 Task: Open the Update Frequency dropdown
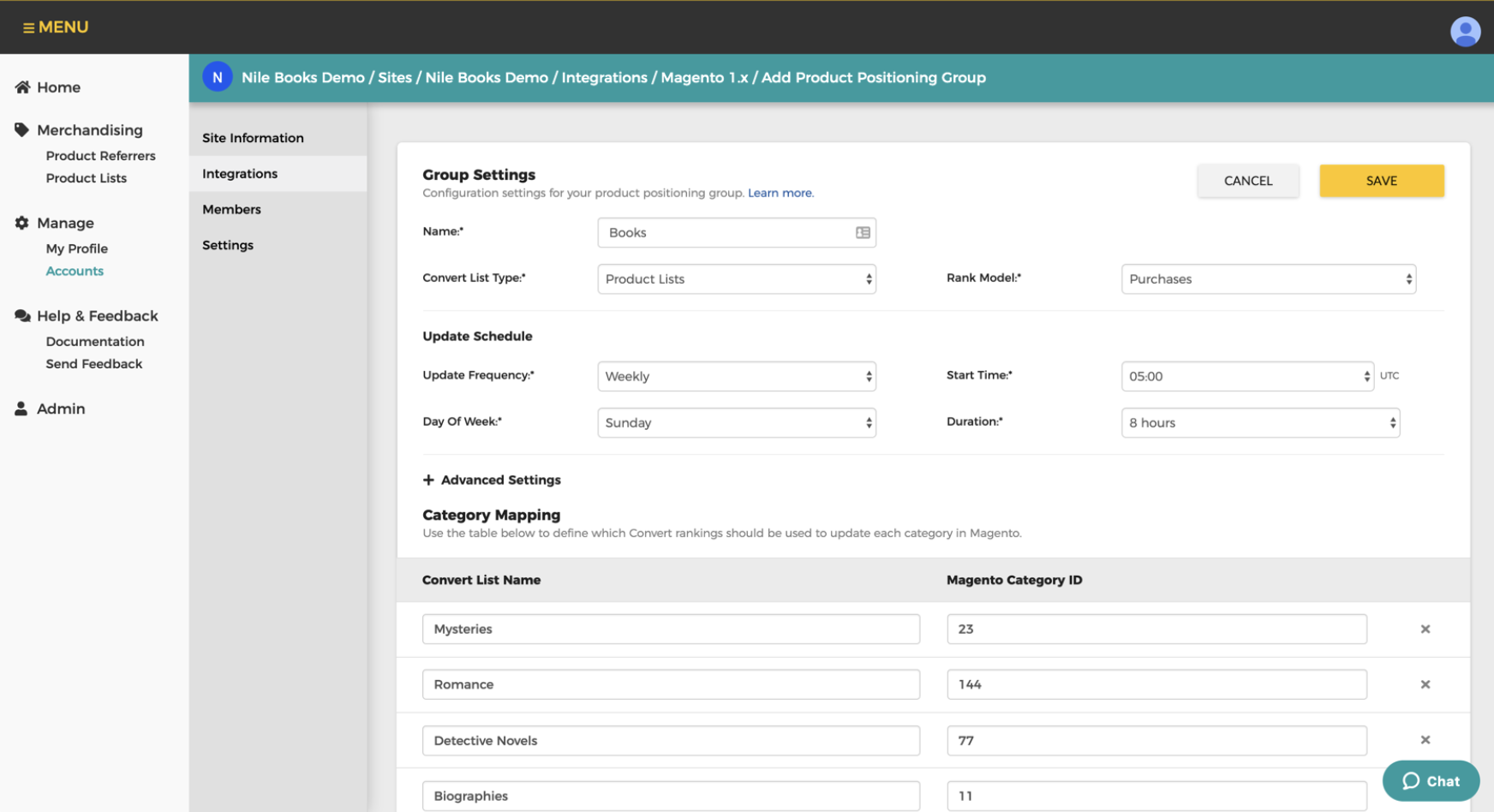736,377
